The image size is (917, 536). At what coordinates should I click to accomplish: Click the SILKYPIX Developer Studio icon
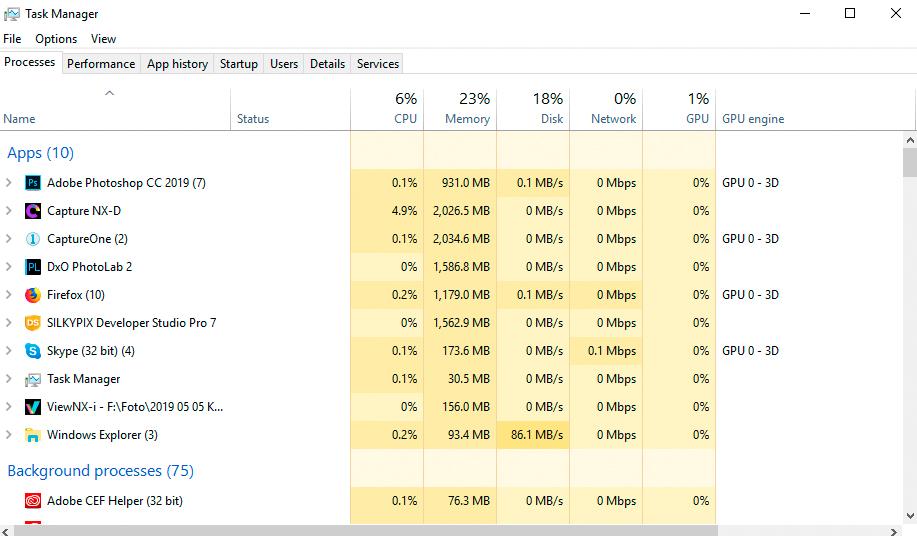pos(33,323)
